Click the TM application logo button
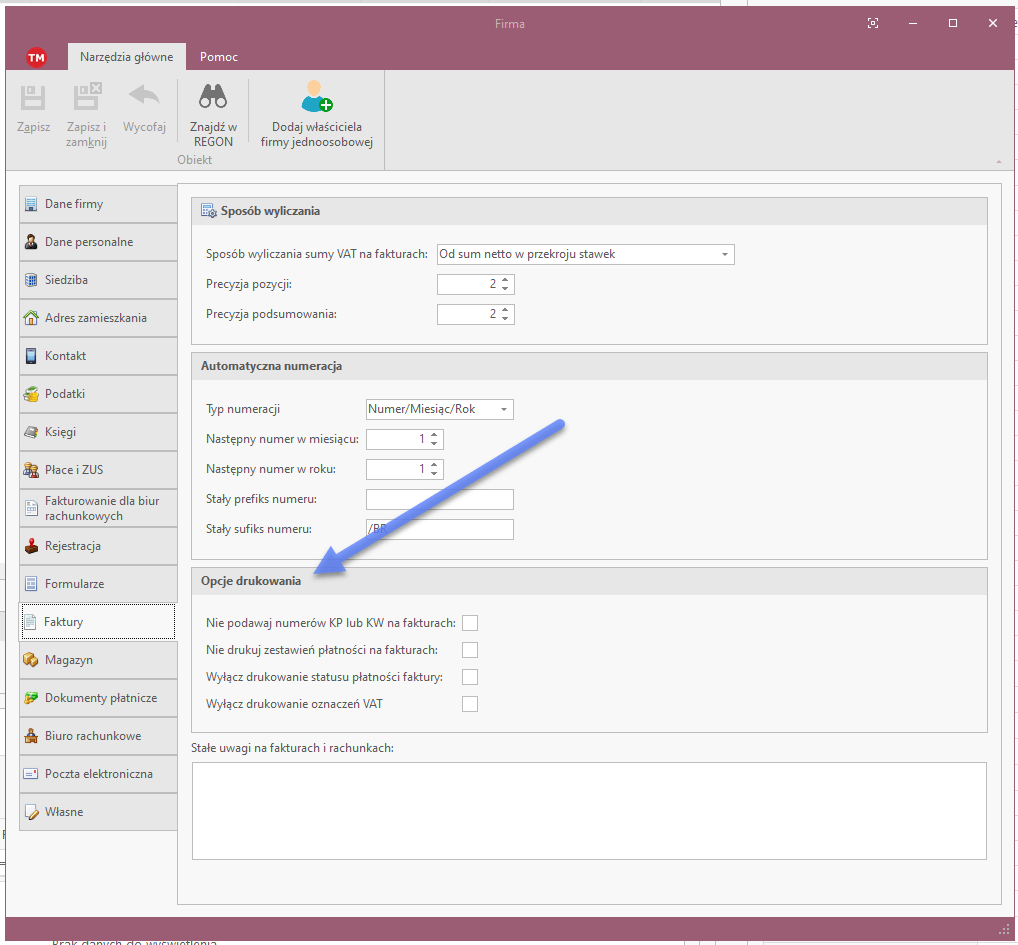This screenshot has width=1018, height=945. point(36,58)
